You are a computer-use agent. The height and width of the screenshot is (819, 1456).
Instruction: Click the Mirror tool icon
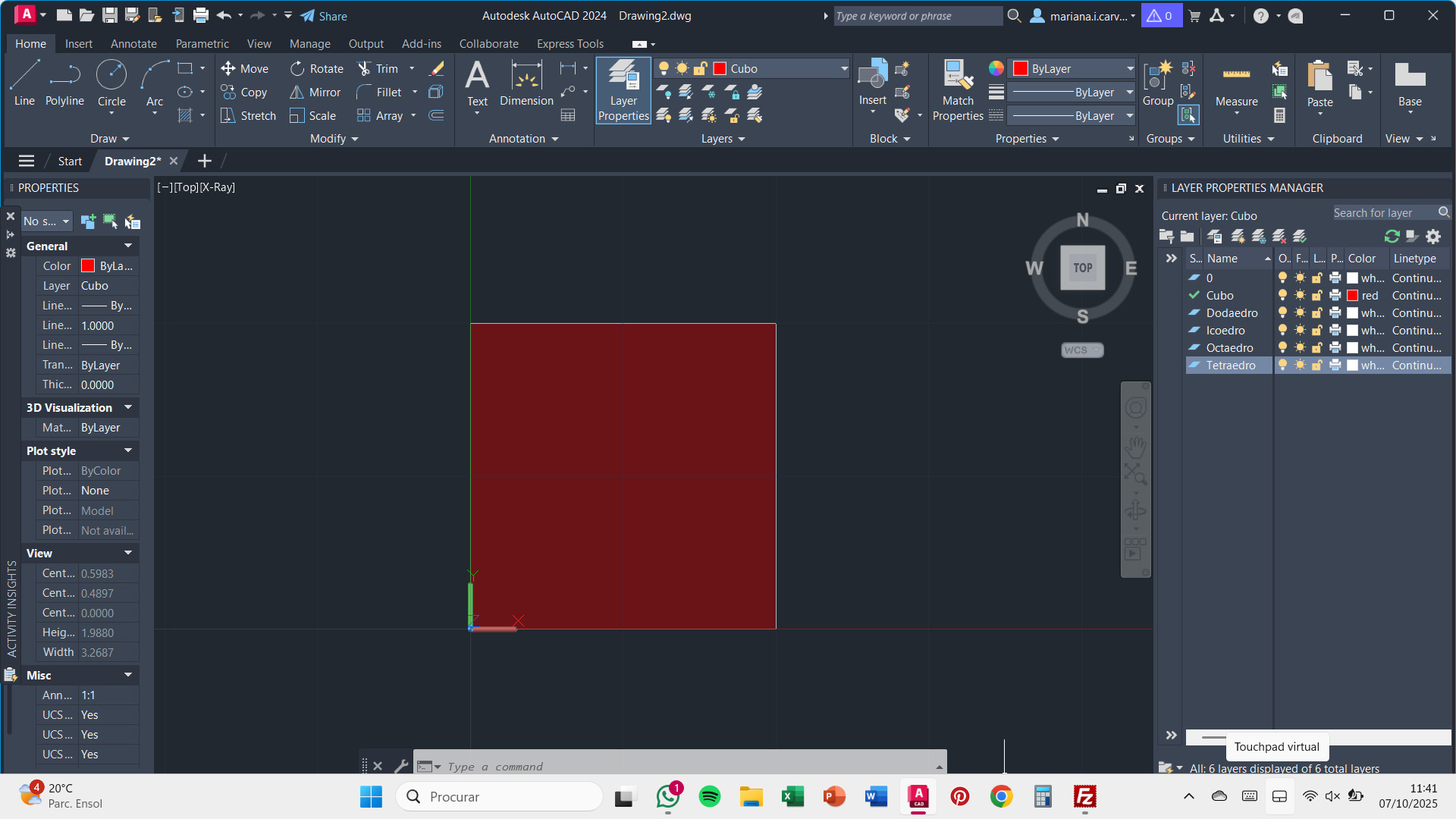click(x=297, y=93)
